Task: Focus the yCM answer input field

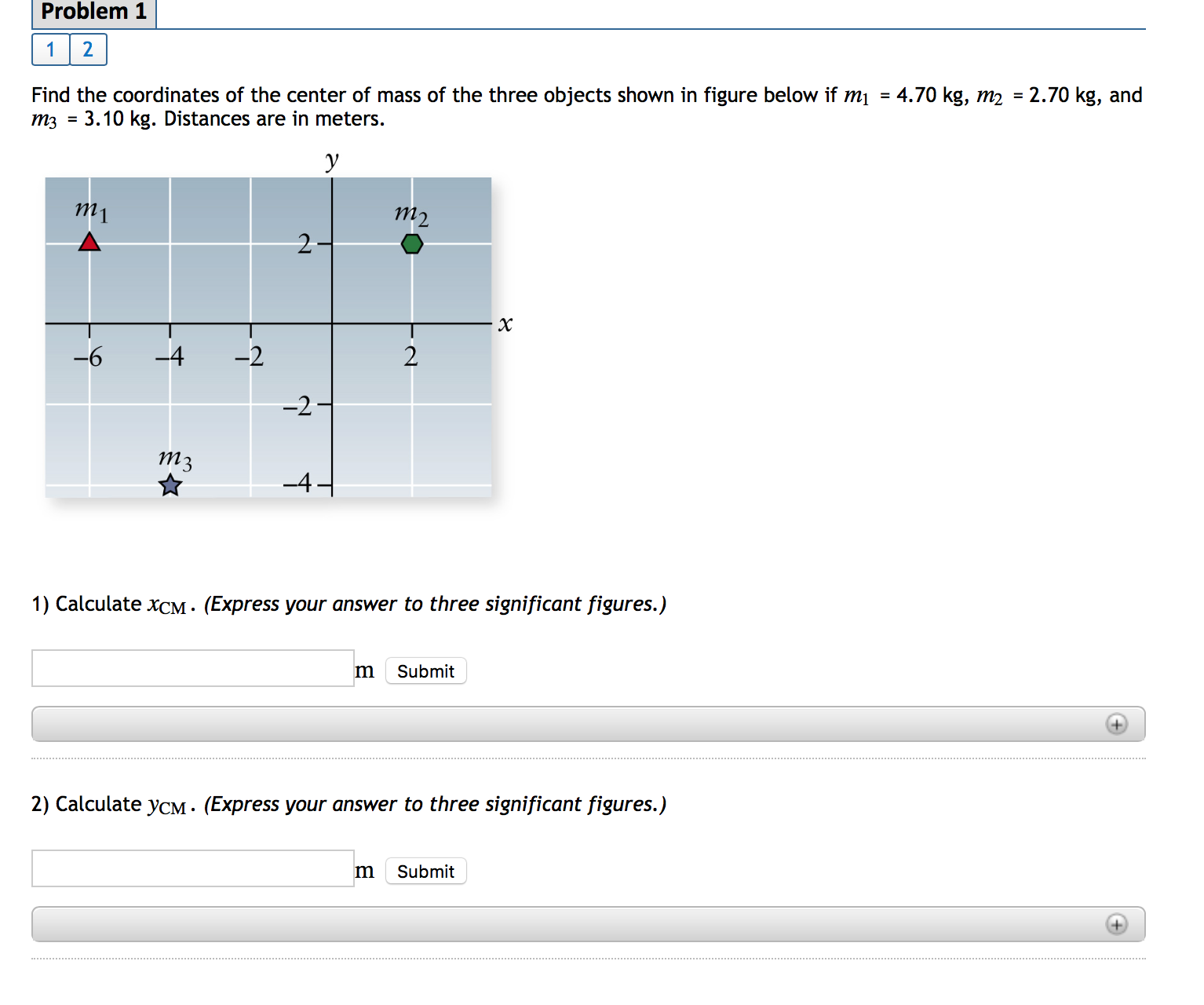Action: click(193, 868)
